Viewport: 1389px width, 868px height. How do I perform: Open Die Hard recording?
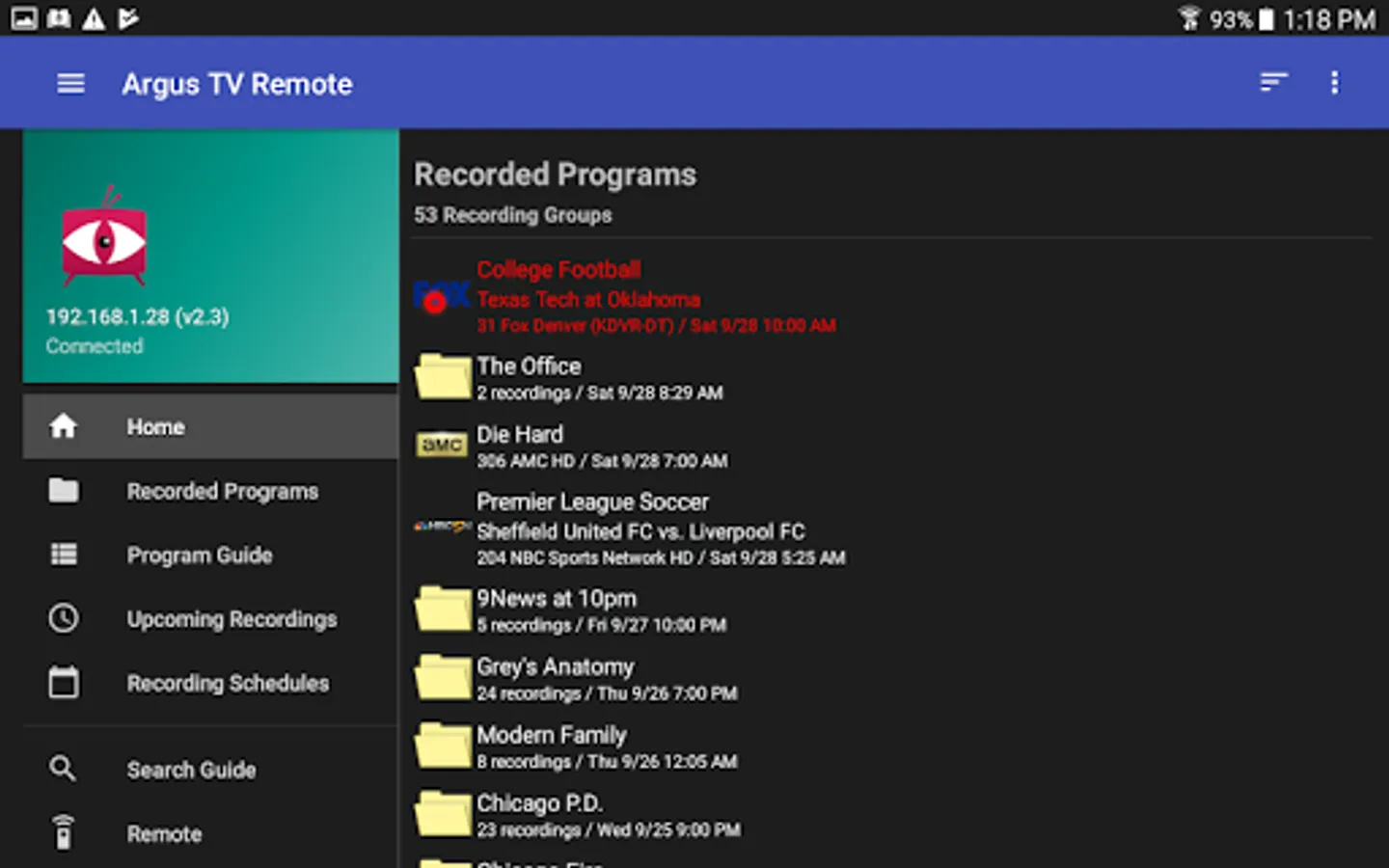(892, 447)
